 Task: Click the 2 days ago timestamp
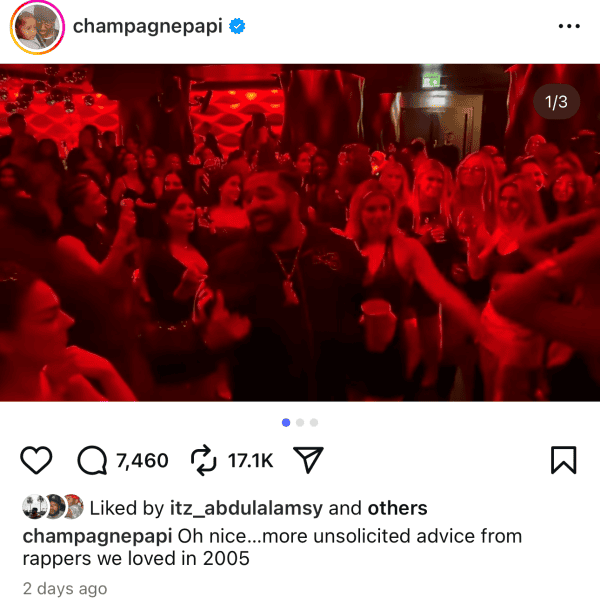[65, 588]
